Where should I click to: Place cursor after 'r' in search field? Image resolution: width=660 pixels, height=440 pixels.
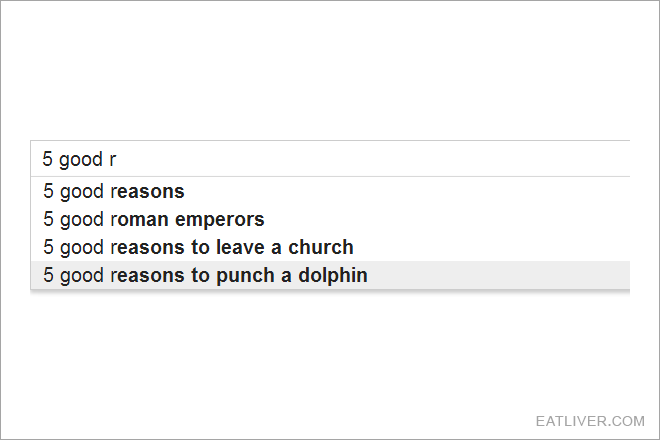(117, 159)
